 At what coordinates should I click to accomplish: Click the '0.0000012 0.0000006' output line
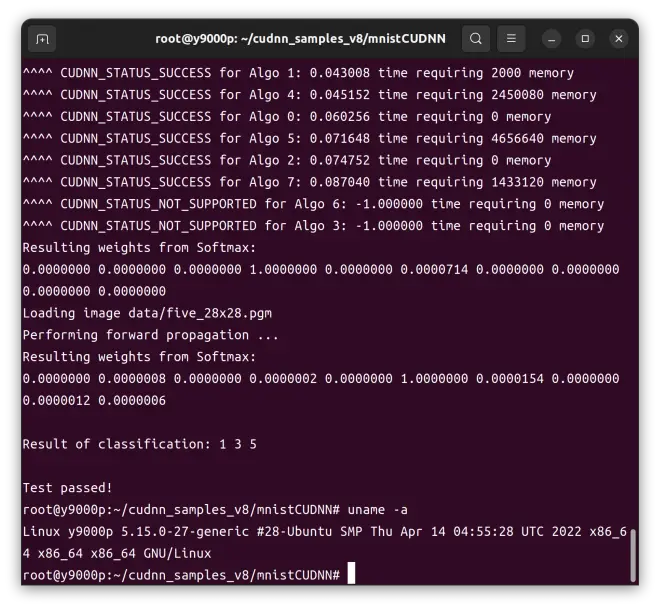pyautogui.click(x=94, y=401)
